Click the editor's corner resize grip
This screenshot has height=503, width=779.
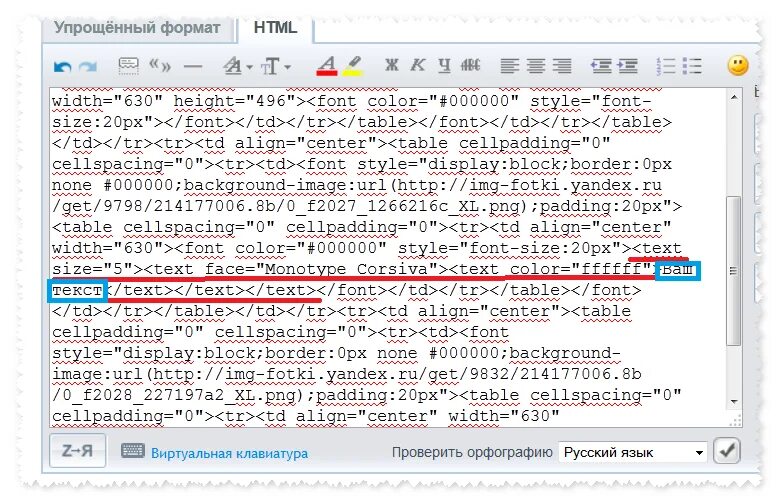click(x=735, y=421)
